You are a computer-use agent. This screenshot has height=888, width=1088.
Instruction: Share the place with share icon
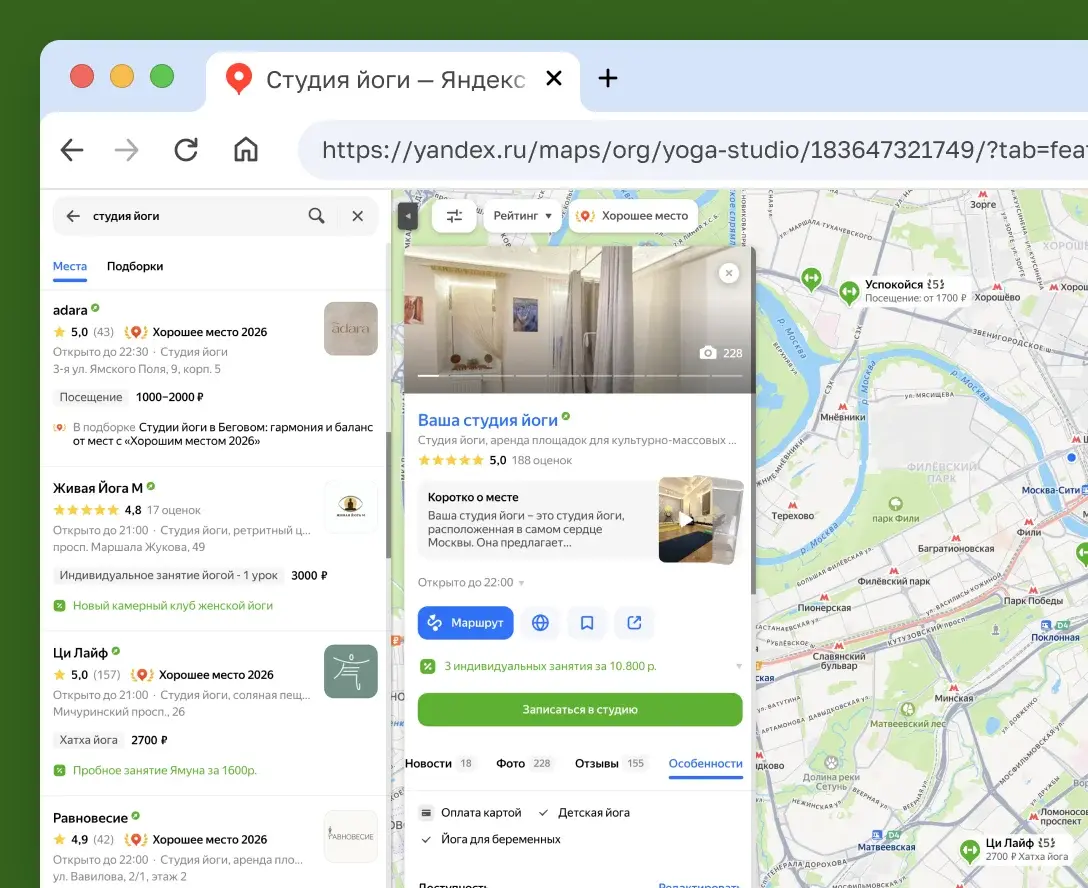point(634,622)
